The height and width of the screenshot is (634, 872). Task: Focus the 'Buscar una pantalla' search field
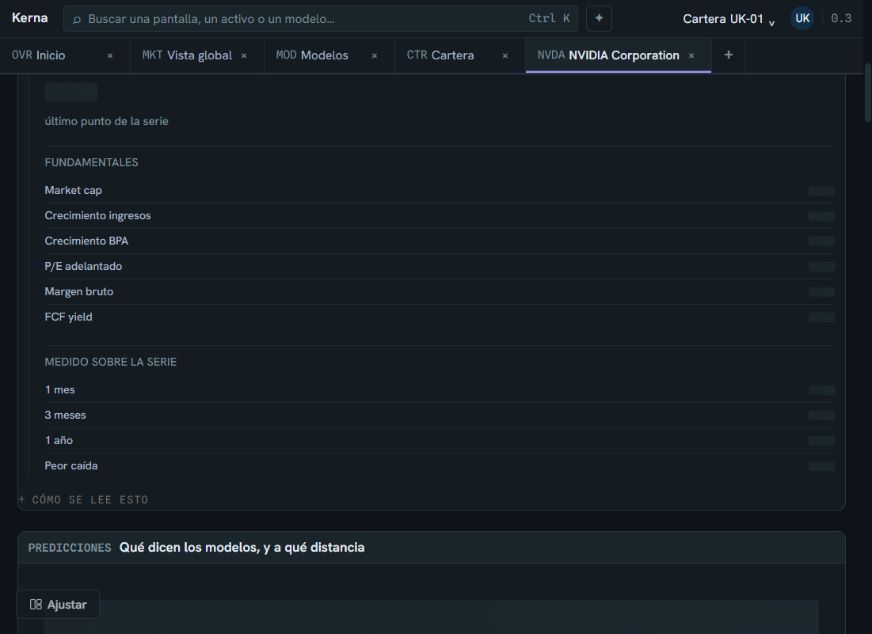click(320, 18)
